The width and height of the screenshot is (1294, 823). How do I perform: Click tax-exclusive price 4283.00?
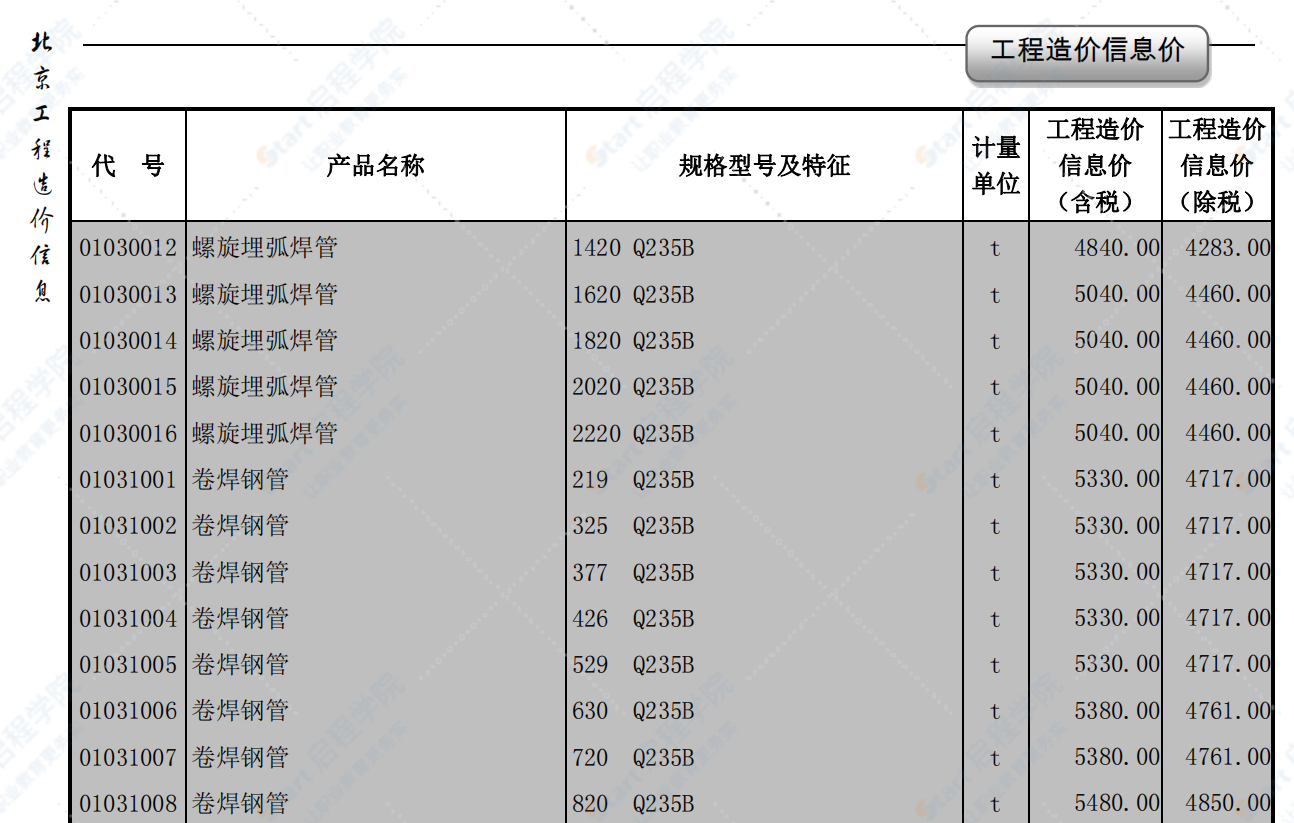[x=1227, y=248]
